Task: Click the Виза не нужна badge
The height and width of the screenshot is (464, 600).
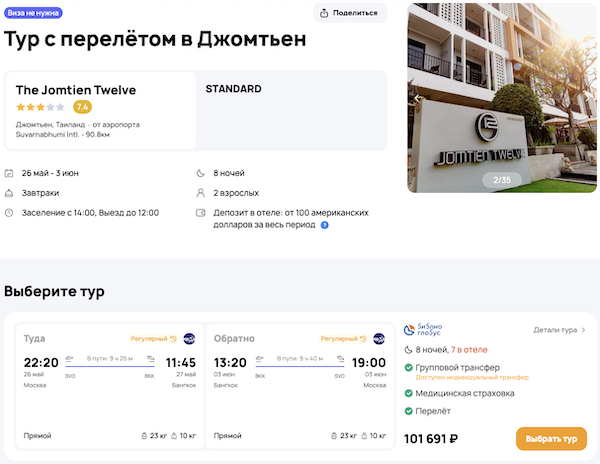Action: pos(33,13)
